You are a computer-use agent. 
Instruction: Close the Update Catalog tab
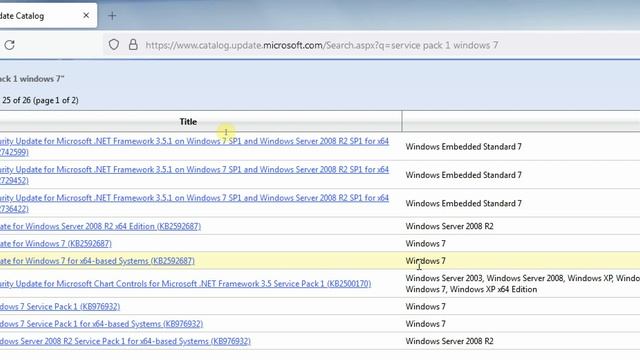coord(86,16)
